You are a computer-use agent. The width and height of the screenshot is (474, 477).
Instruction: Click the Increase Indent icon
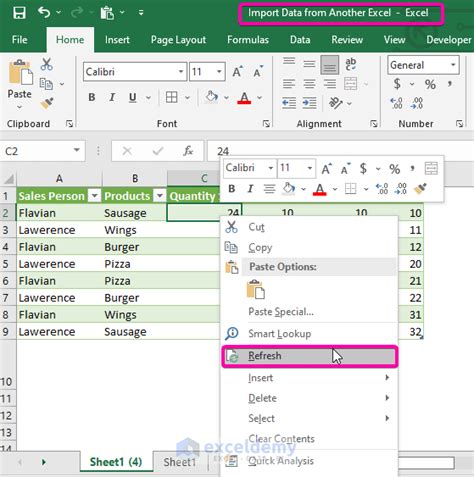(x=309, y=103)
